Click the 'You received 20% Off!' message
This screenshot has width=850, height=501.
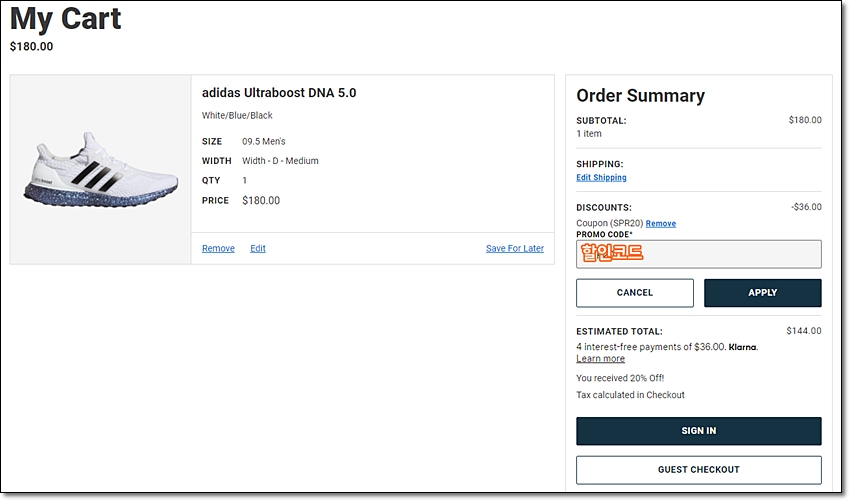tap(620, 378)
